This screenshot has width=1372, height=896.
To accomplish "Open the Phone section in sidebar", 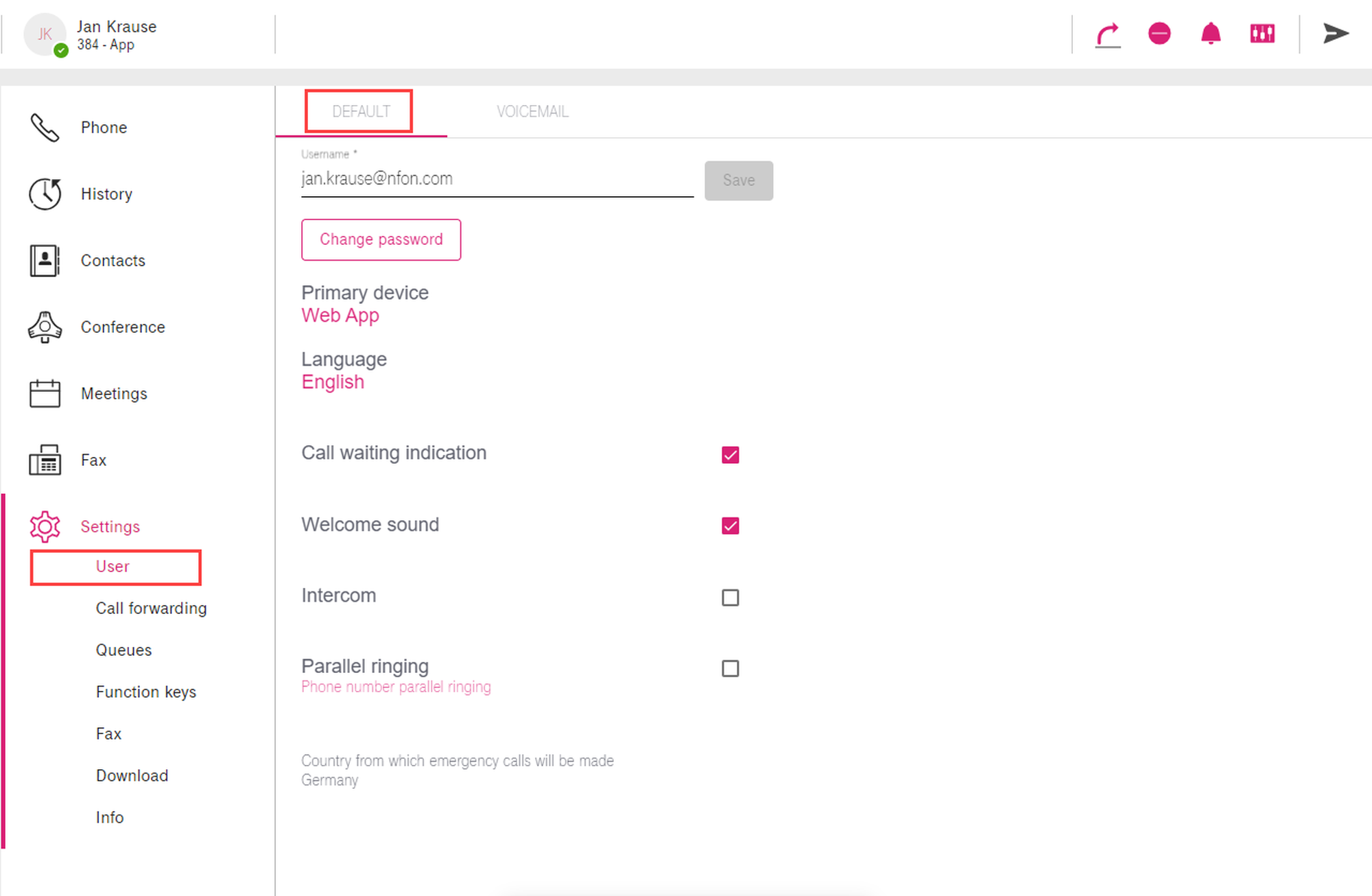I will tap(103, 128).
